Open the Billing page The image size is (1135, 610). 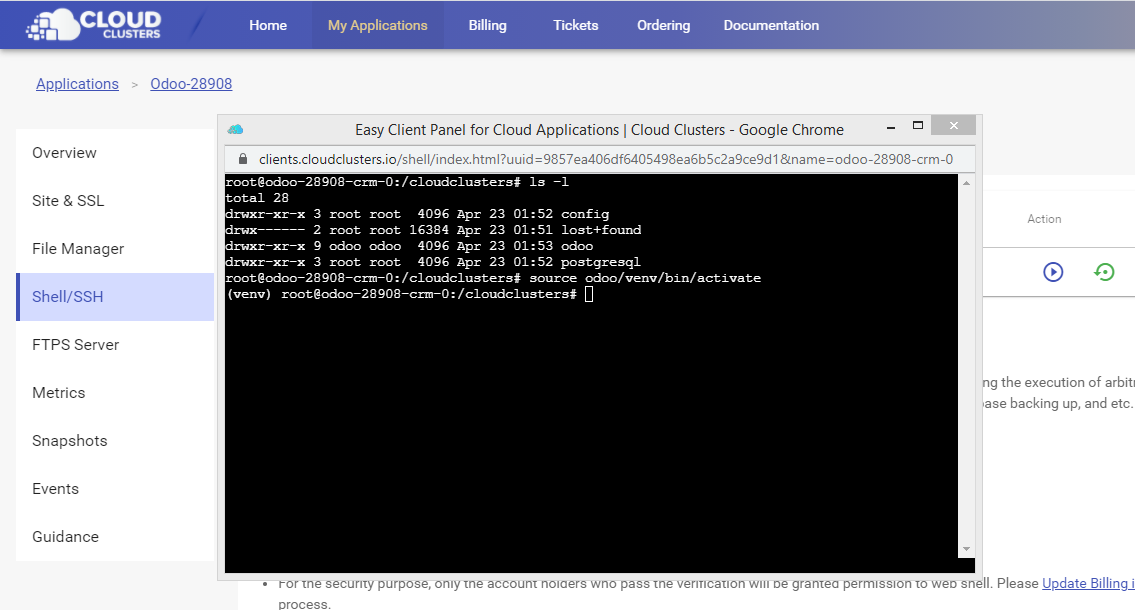487,25
